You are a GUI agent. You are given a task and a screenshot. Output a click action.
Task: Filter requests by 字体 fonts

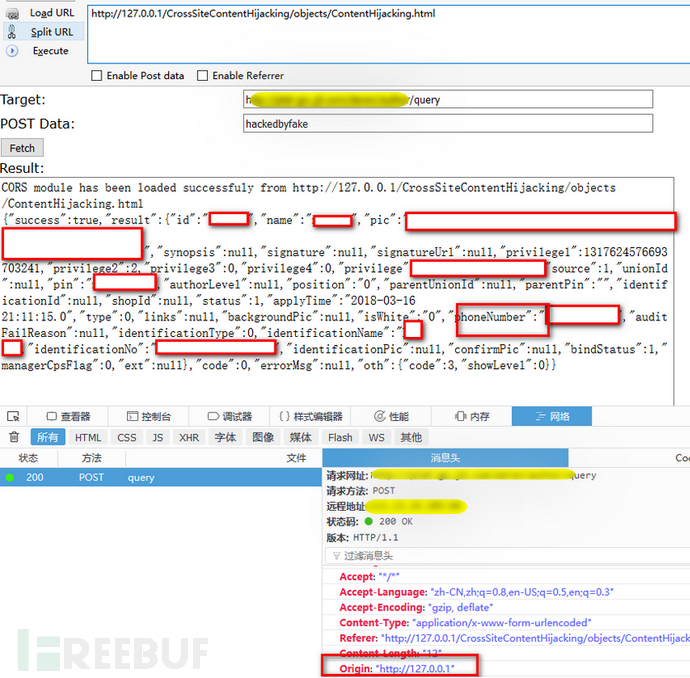click(x=225, y=437)
